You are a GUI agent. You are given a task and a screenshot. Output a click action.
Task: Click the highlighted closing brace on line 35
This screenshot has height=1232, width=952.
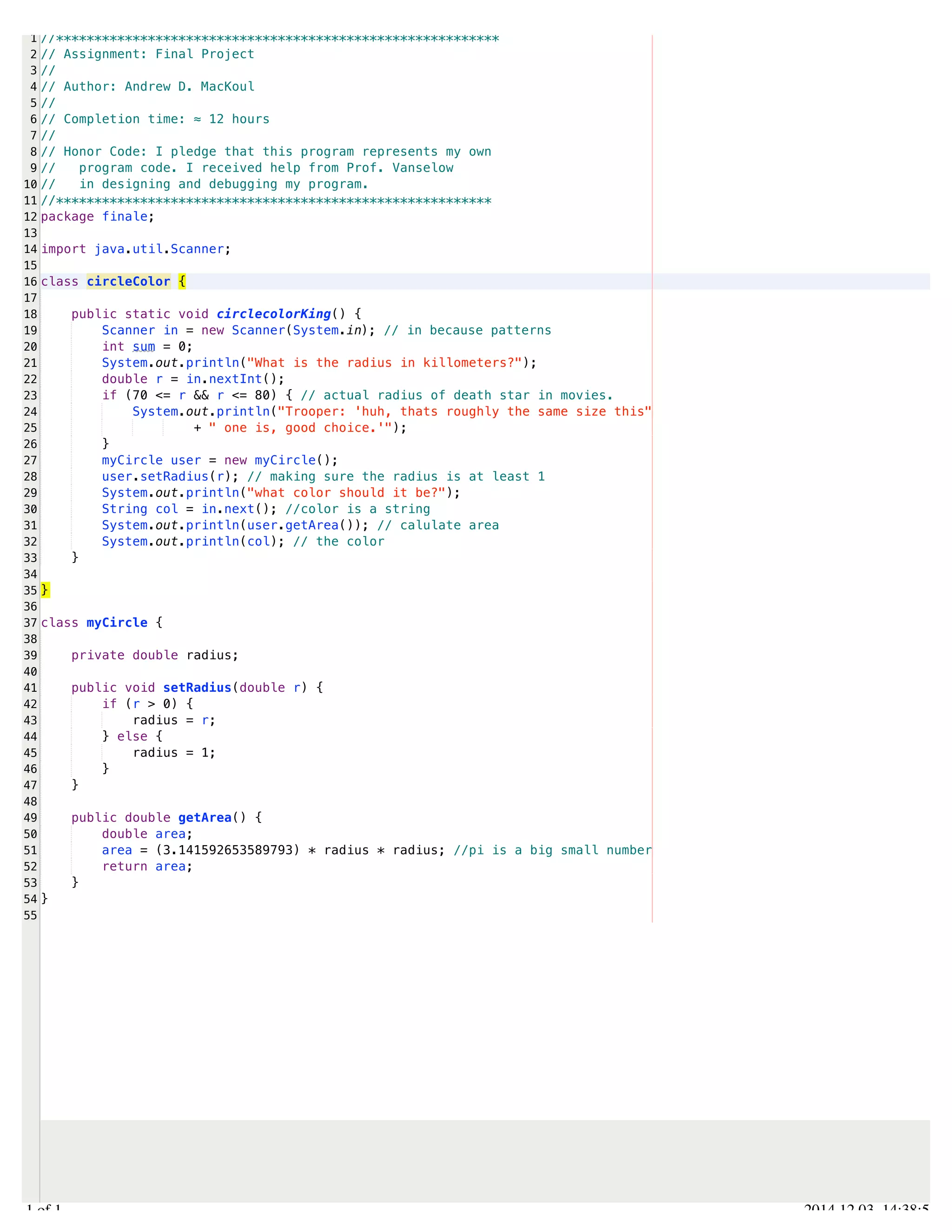(45, 590)
